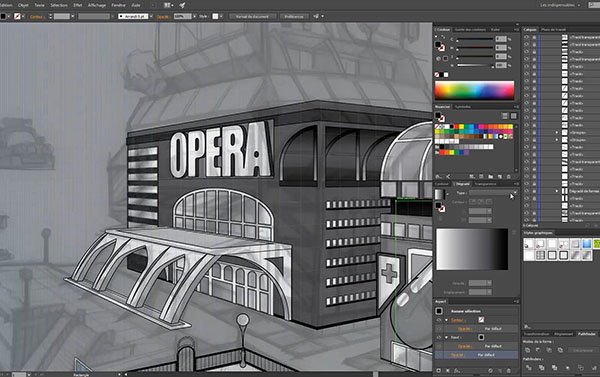Click the fx Add Effect icon
The height and width of the screenshot is (377, 600).
tap(457, 370)
